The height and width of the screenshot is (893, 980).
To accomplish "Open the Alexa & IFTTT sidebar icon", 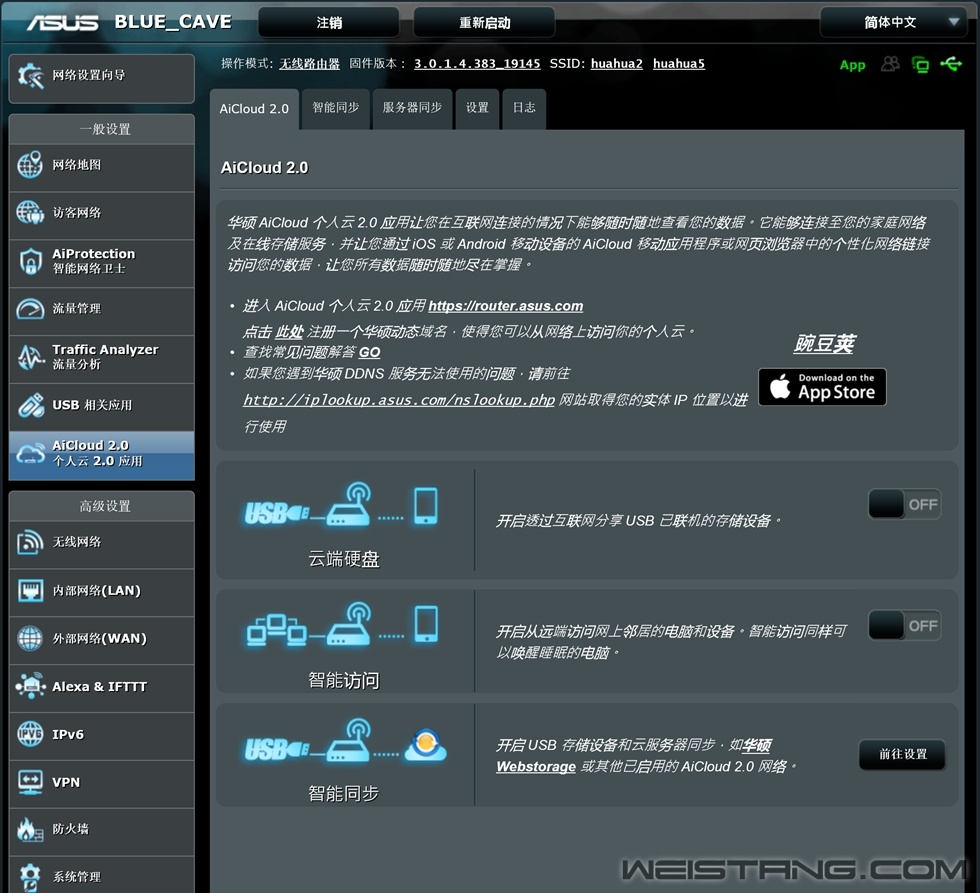I will click(x=30, y=687).
